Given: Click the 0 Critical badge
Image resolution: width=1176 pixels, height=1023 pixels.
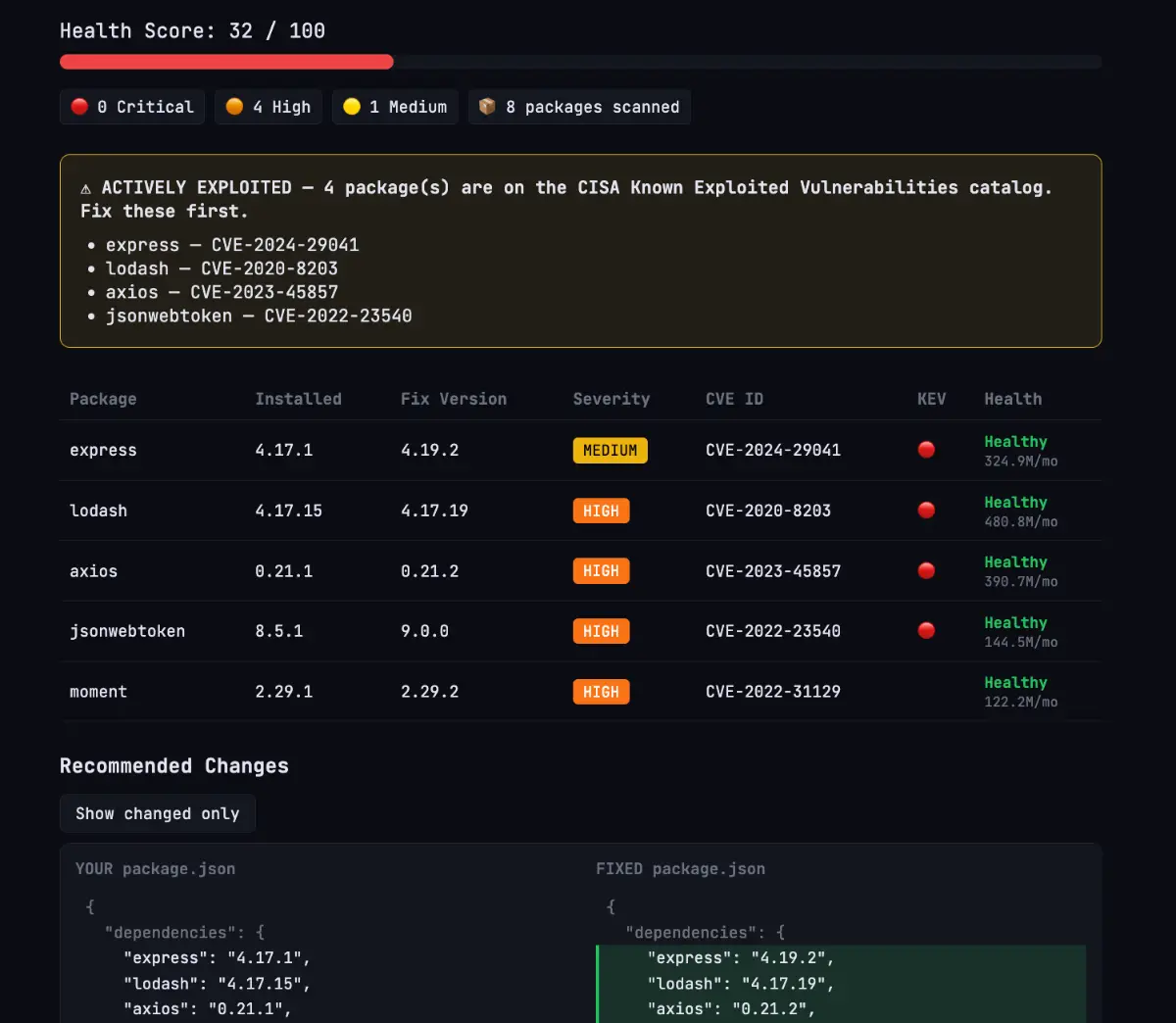Looking at the screenshot, I should 132,107.
